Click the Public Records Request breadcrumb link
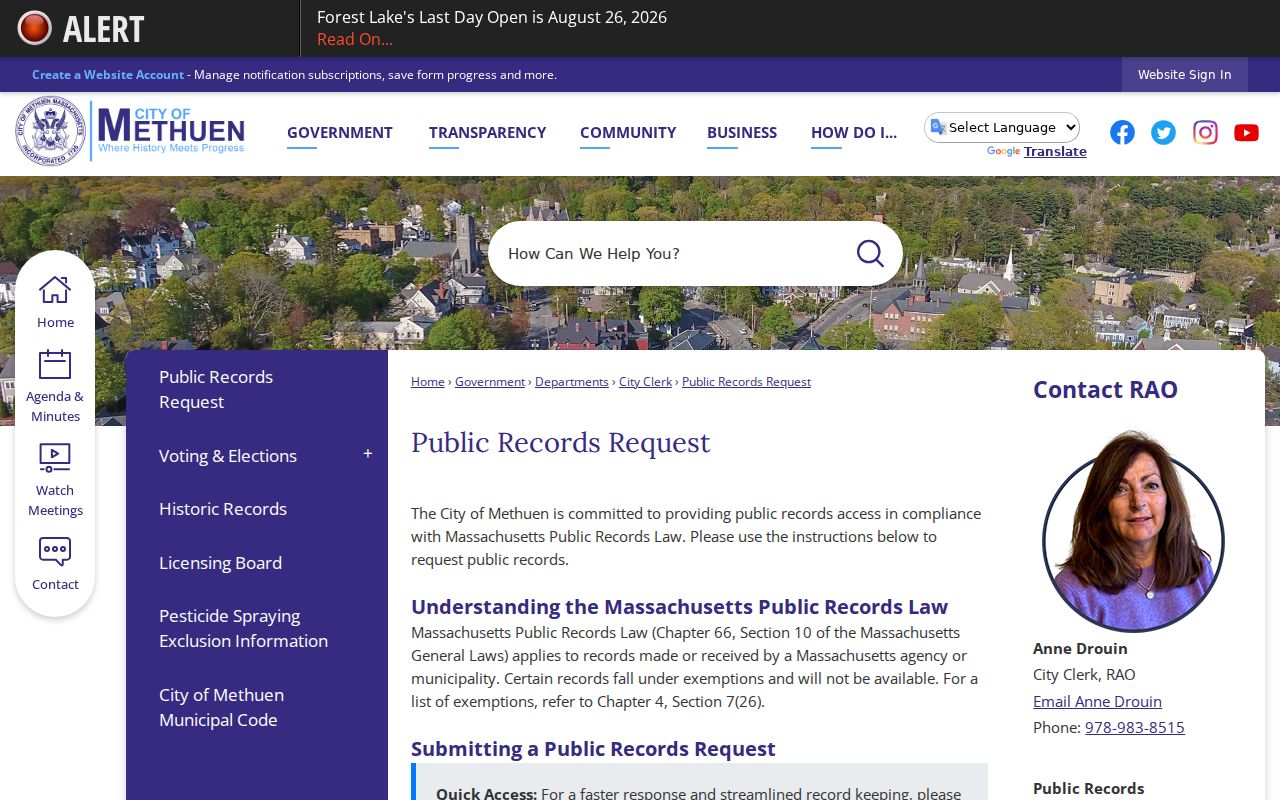 pyautogui.click(x=746, y=382)
